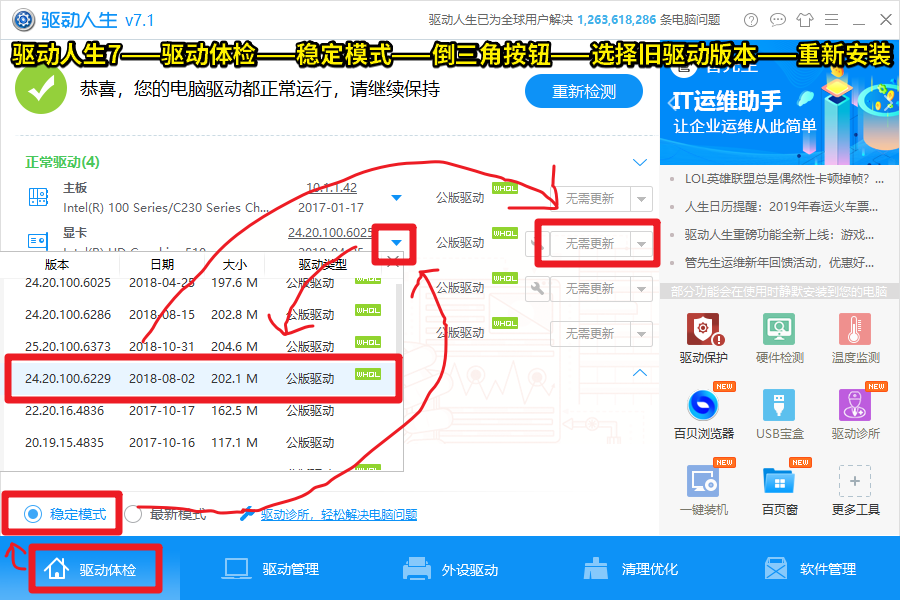Click 主板 version number 10.1.1.42
900x600 pixels.
click(x=331, y=188)
